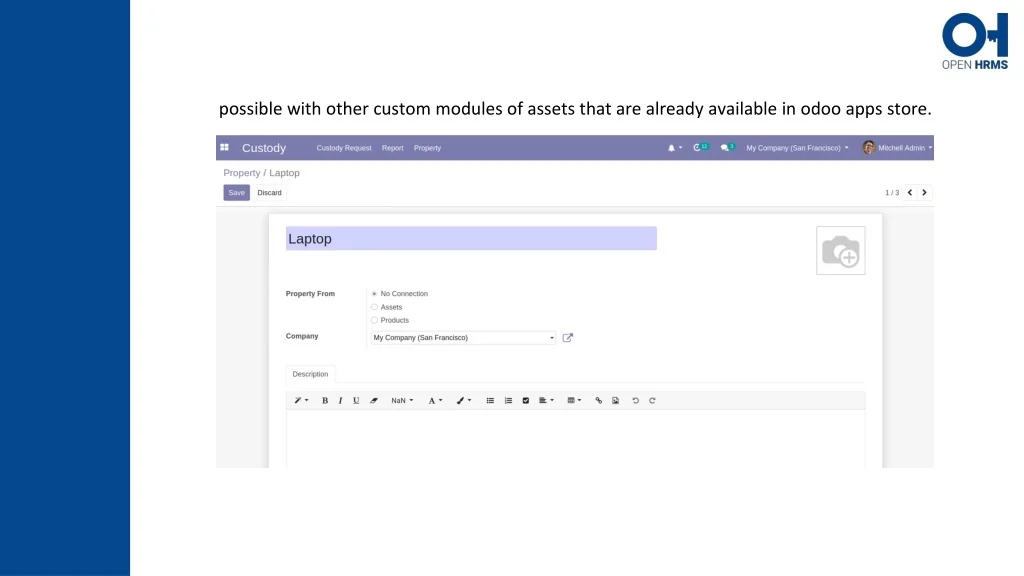Select the Assets radio option
The width and height of the screenshot is (1024, 576).
pyautogui.click(x=374, y=307)
